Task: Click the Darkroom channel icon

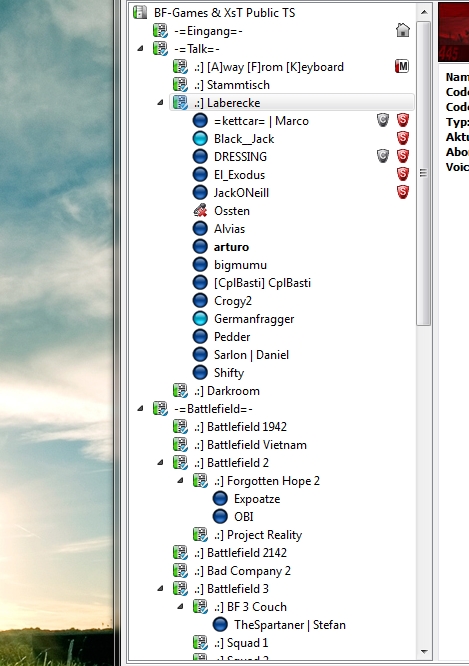Action: (x=180, y=390)
